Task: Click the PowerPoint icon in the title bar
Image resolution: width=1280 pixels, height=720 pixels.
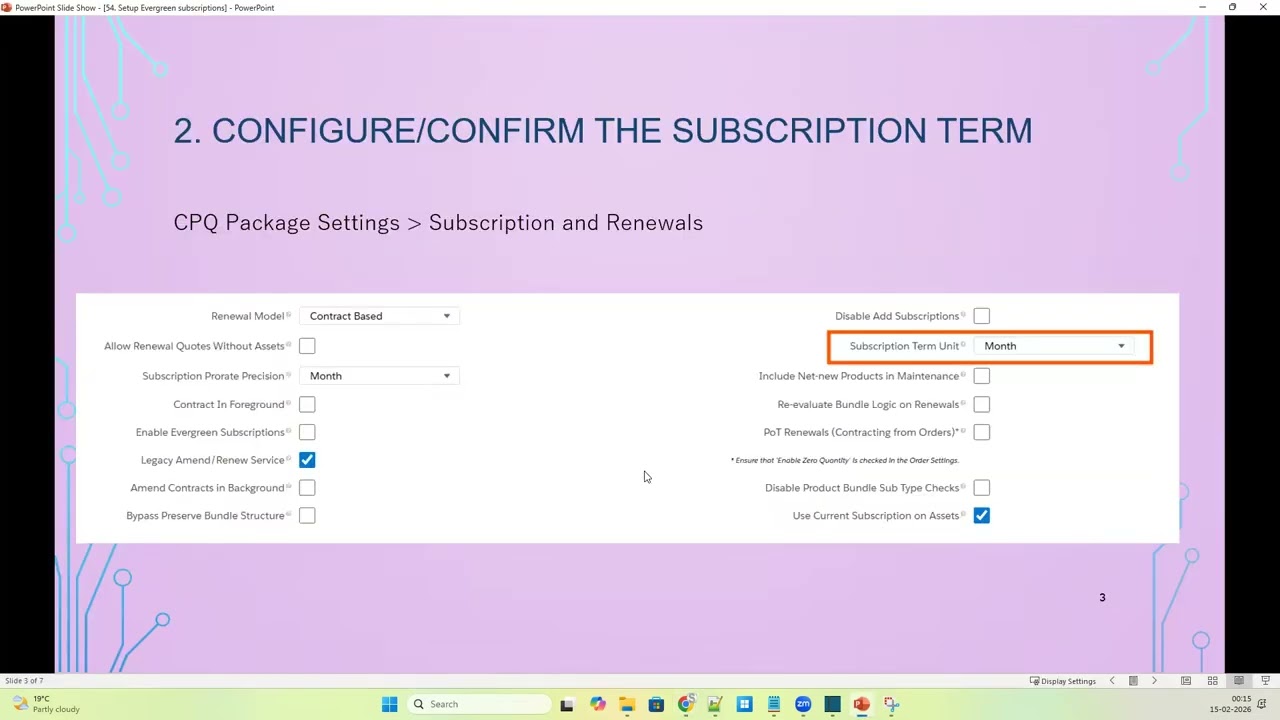Action: pyautogui.click(x=7, y=7)
